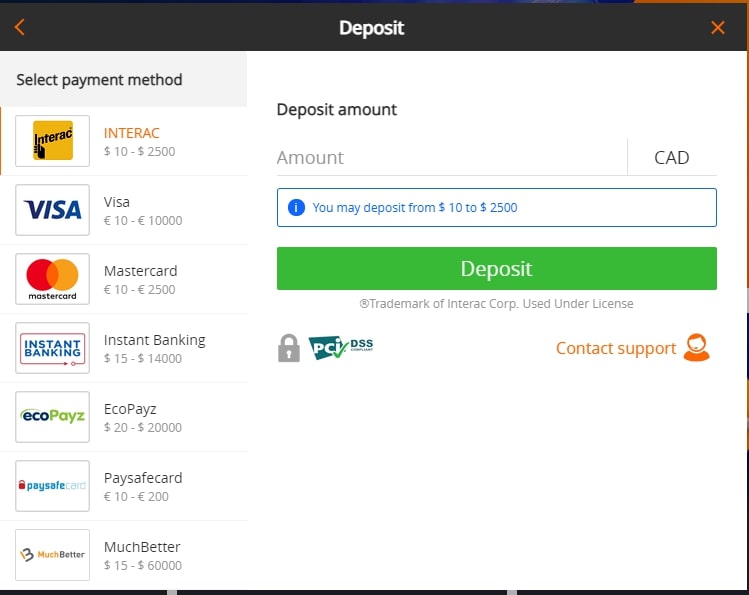Open the PCI DSS compliance badge
Screen dimensions: 749x595
(x=341, y=347)
